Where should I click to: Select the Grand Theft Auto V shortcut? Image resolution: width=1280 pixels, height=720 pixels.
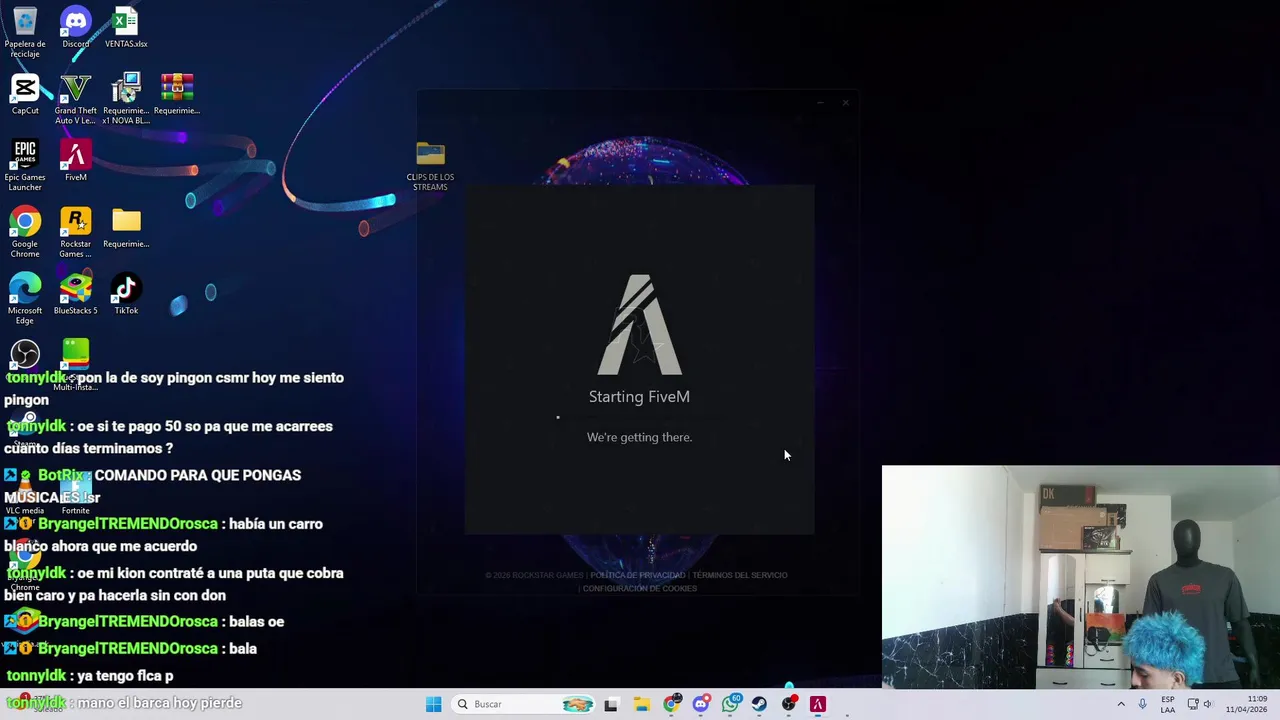tap(75, 99)
